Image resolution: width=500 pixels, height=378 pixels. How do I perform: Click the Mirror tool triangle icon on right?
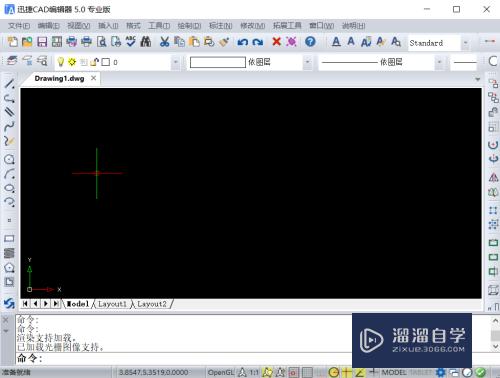point(493,177)
